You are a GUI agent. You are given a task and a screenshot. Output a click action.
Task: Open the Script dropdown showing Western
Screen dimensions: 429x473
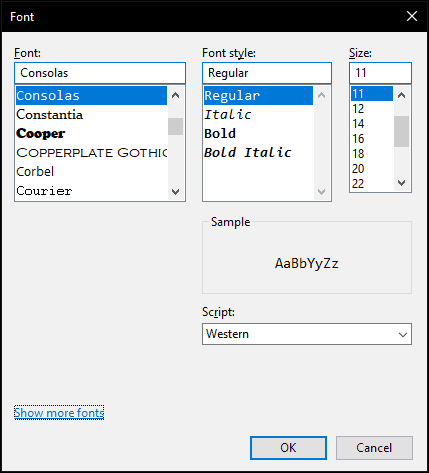(307, 334)
